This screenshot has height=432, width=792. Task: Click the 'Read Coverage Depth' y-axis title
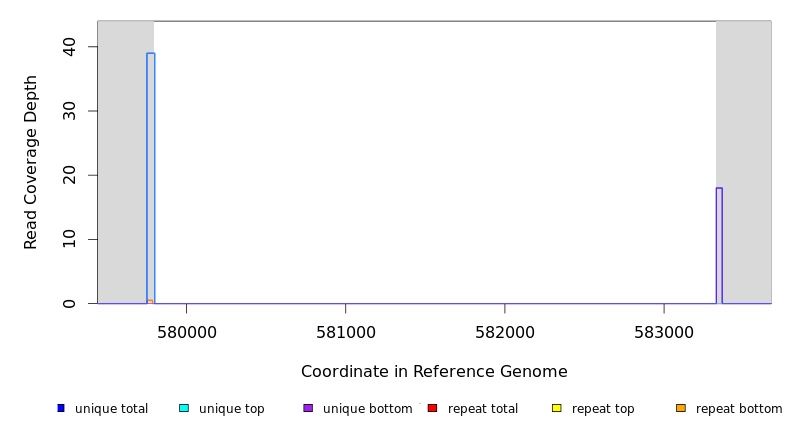pos(32,162)
